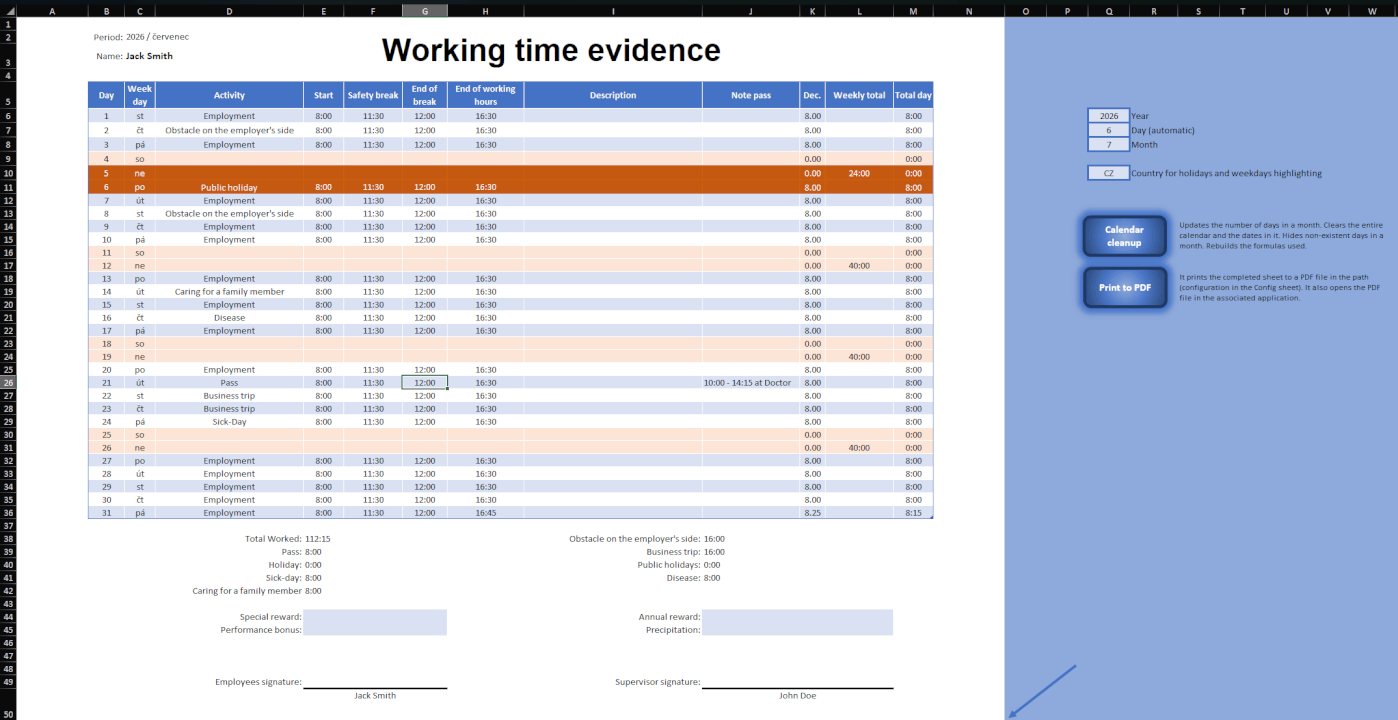
Task: Click the Weekly total table header
Action: tap(859, 95)
